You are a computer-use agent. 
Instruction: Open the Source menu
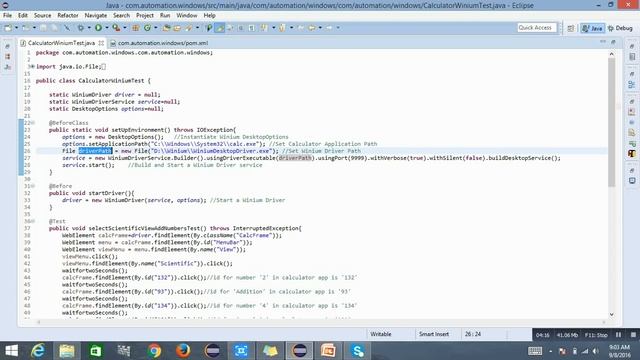click(x=42, y=16)
